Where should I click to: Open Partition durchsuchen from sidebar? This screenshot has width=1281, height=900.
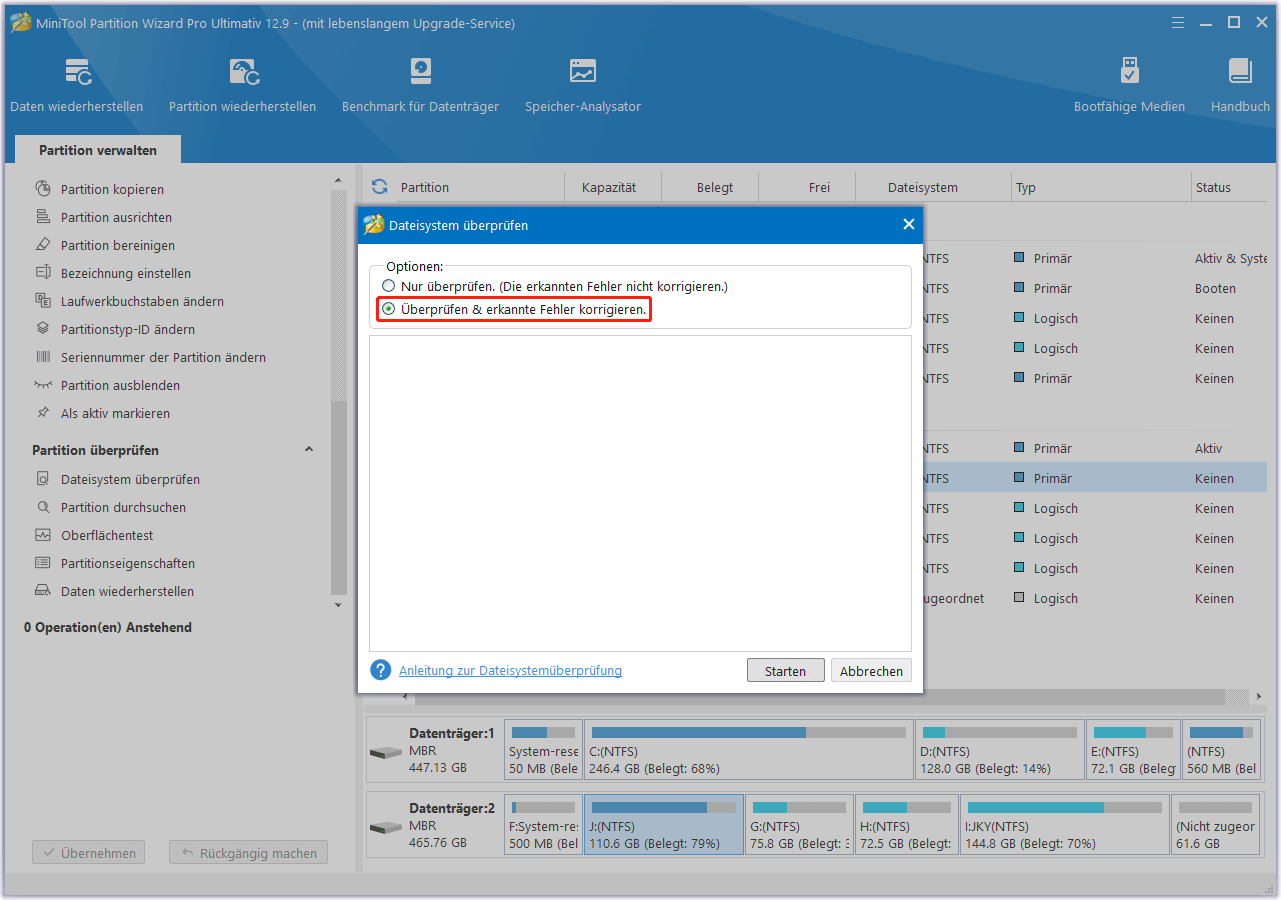(x=123, y=507)
